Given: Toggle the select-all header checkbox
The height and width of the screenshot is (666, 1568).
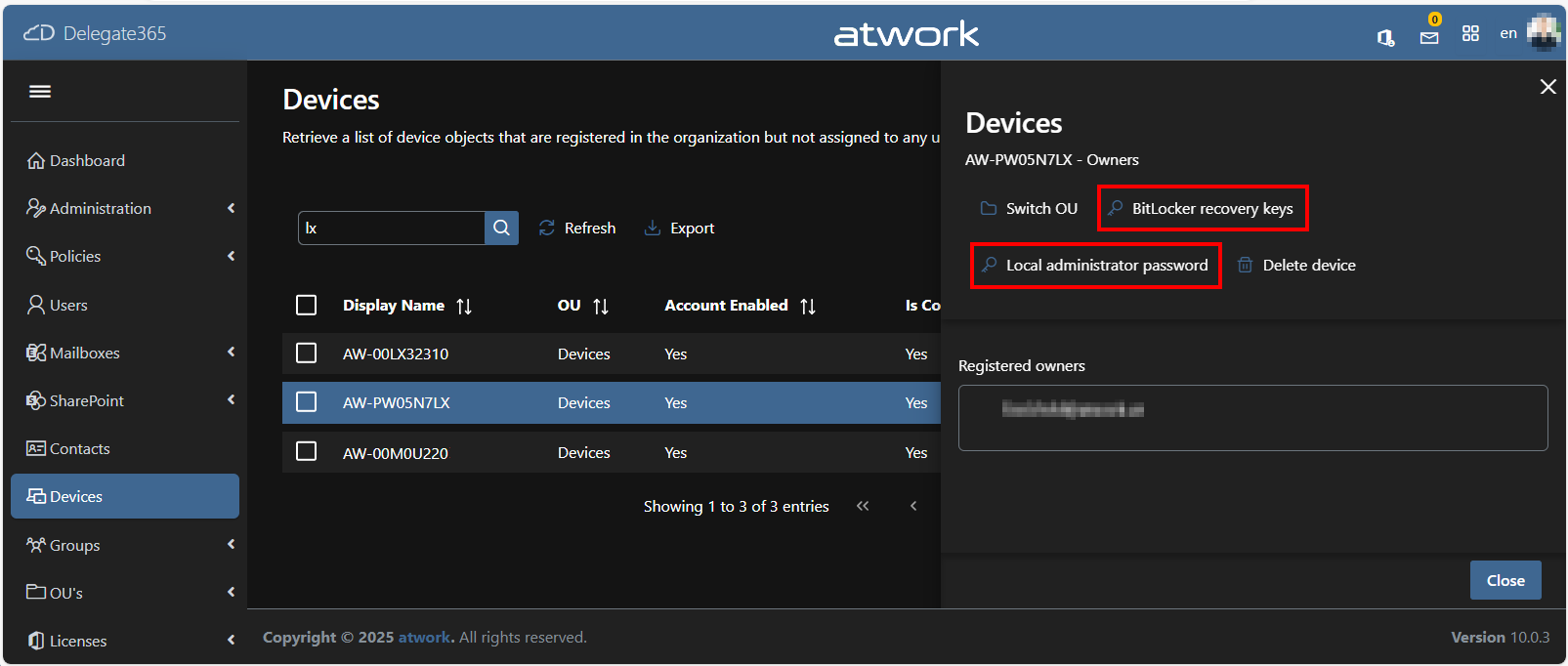Looking at the screenshot, I should (x=306, y=306).
